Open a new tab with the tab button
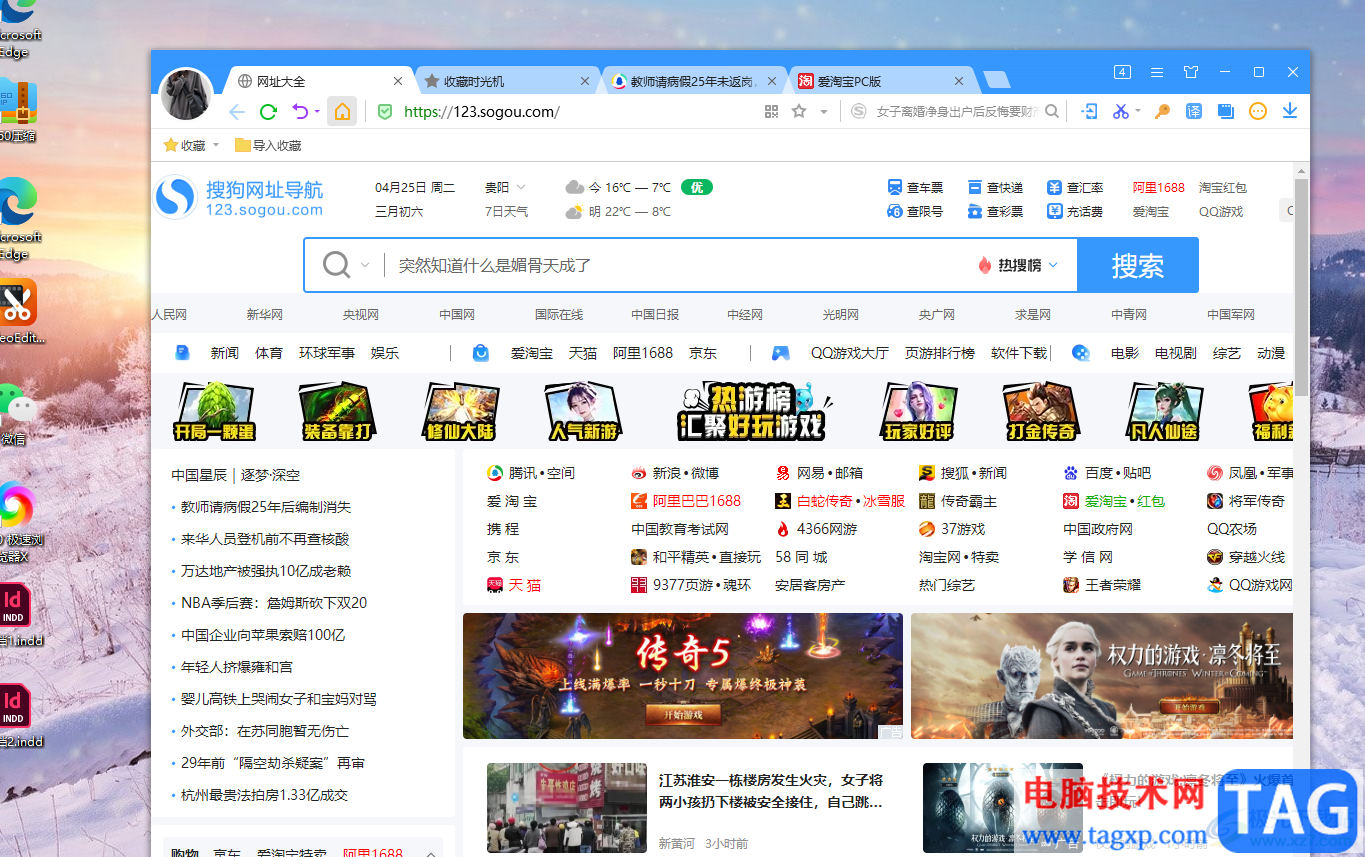This screenshot has width=1365, height=857. (996, 80)
